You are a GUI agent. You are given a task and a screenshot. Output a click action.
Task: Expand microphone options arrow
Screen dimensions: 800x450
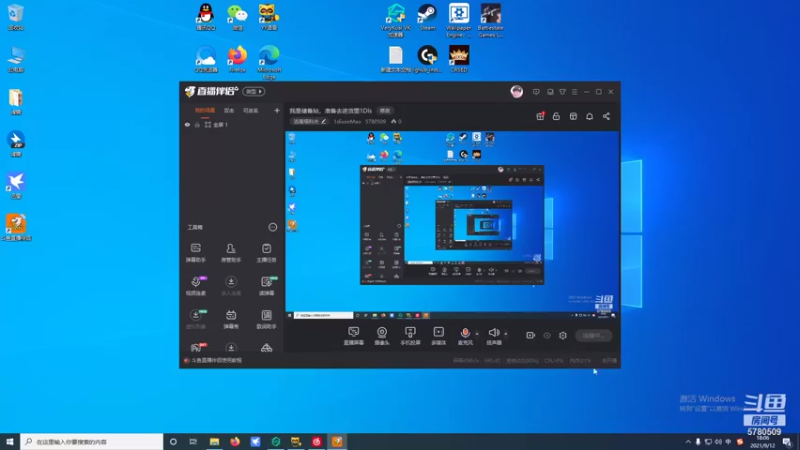[x=477, y=334]
